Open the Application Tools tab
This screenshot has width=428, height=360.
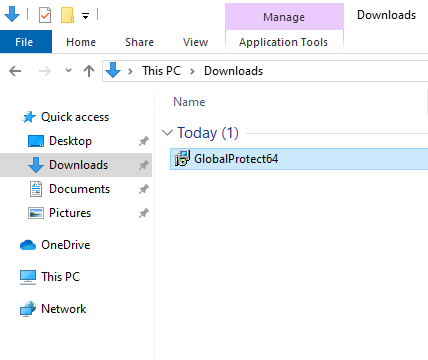click(x=284, y=42)
